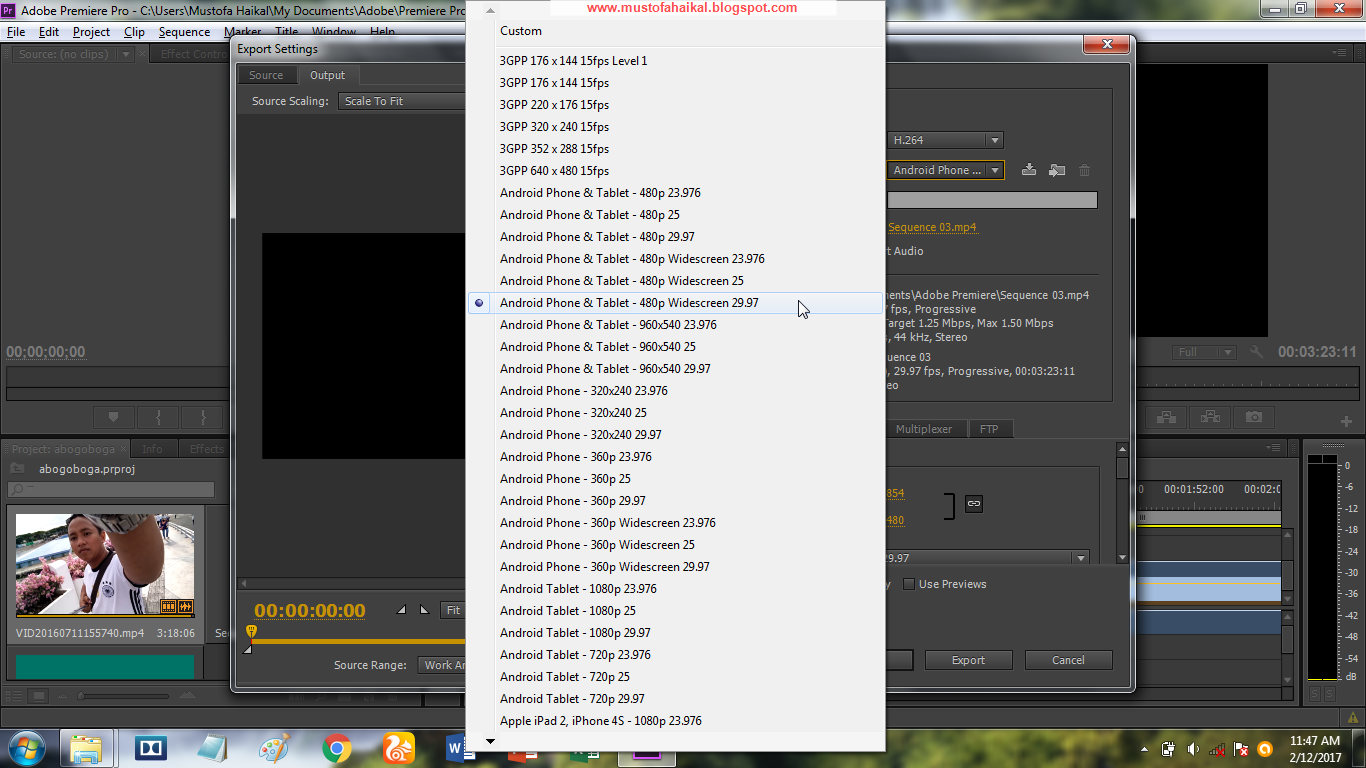Click the export preview yellow playhead marker
Viewport: 1366px width, 768px height.
(x=251, y=632)
